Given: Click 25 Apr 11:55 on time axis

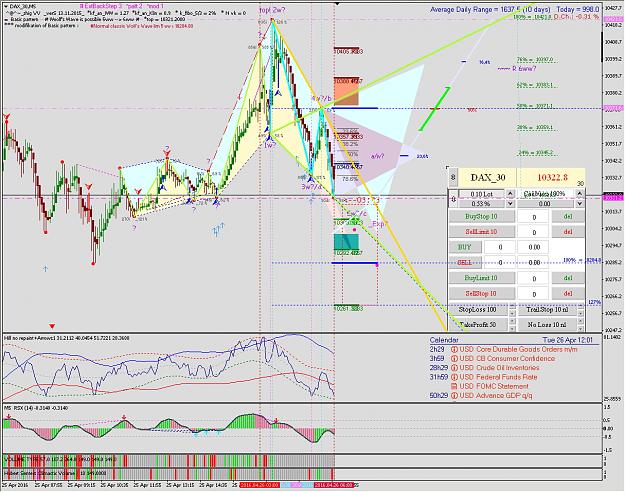Looking at the screenshot, I should point(146,485).
